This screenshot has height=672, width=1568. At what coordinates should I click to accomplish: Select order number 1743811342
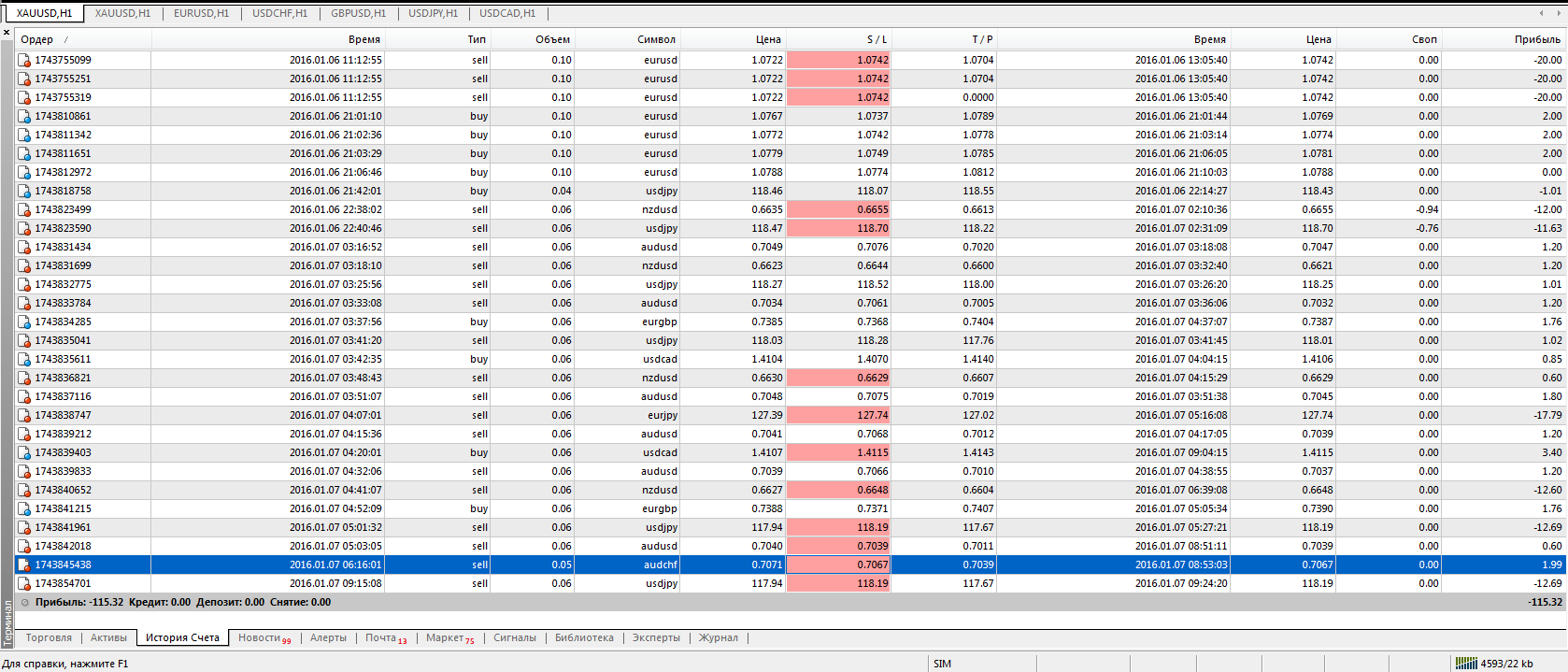[x=64, y=135]
